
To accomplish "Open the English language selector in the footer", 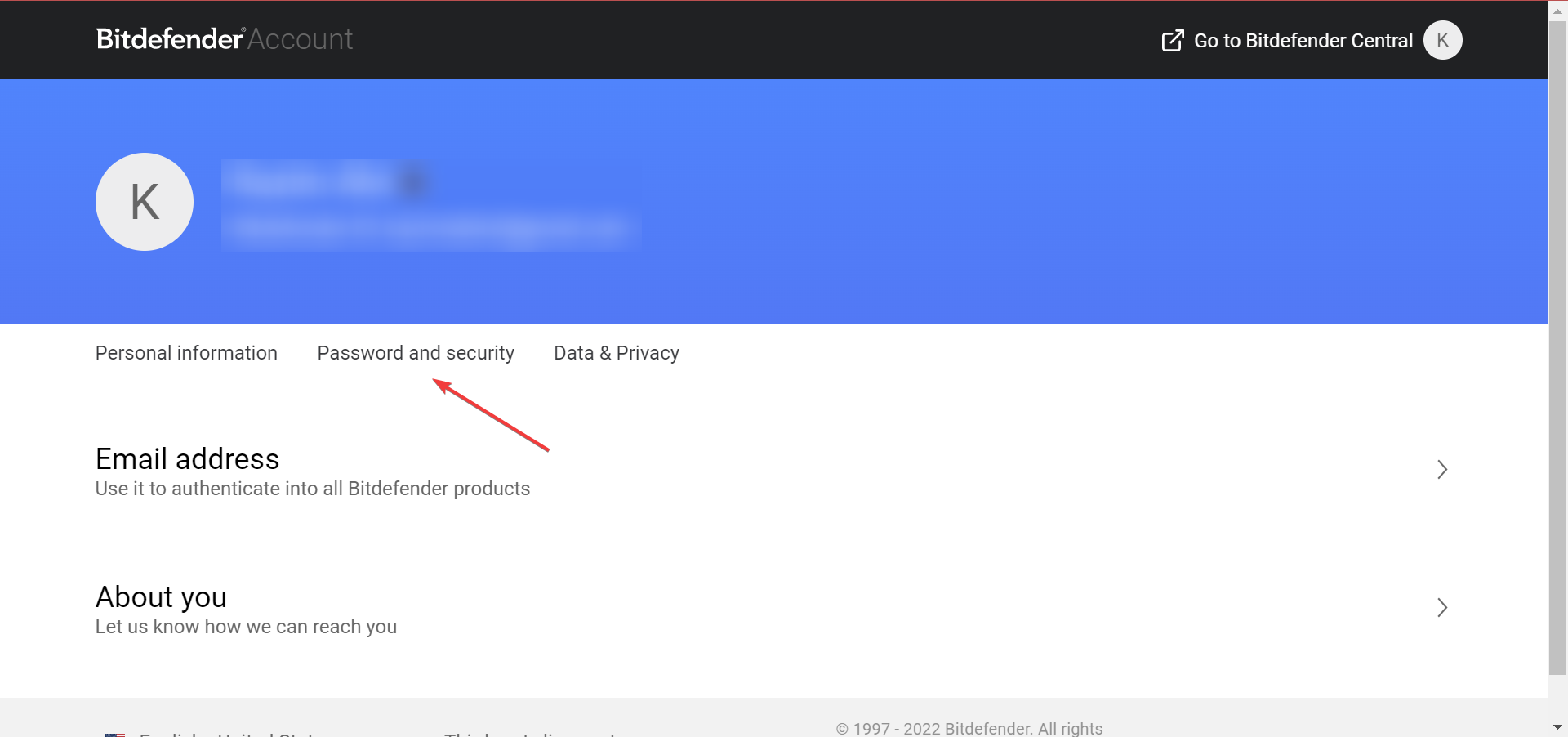I will point(227,733).
